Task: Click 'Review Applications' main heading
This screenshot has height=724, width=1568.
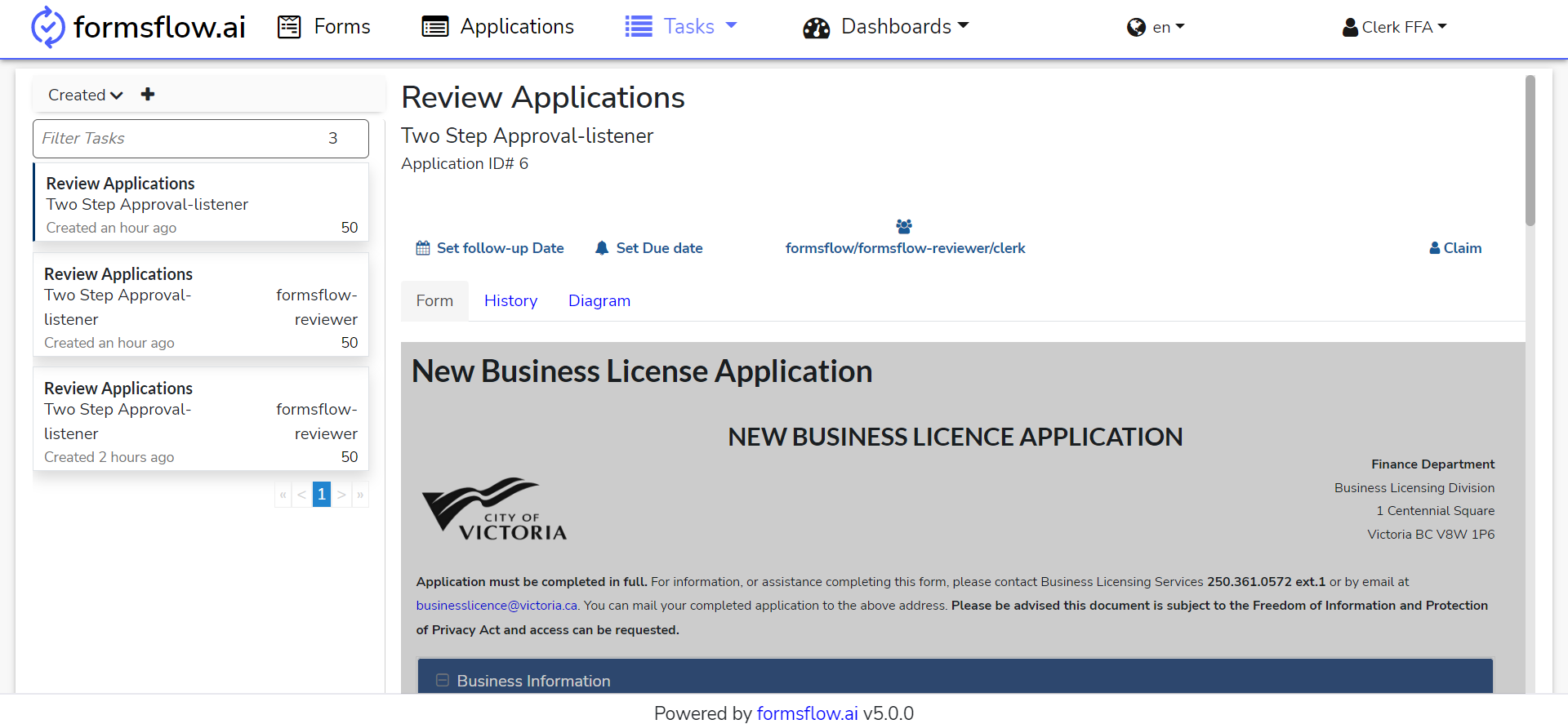Action: [x=543, y=98]
